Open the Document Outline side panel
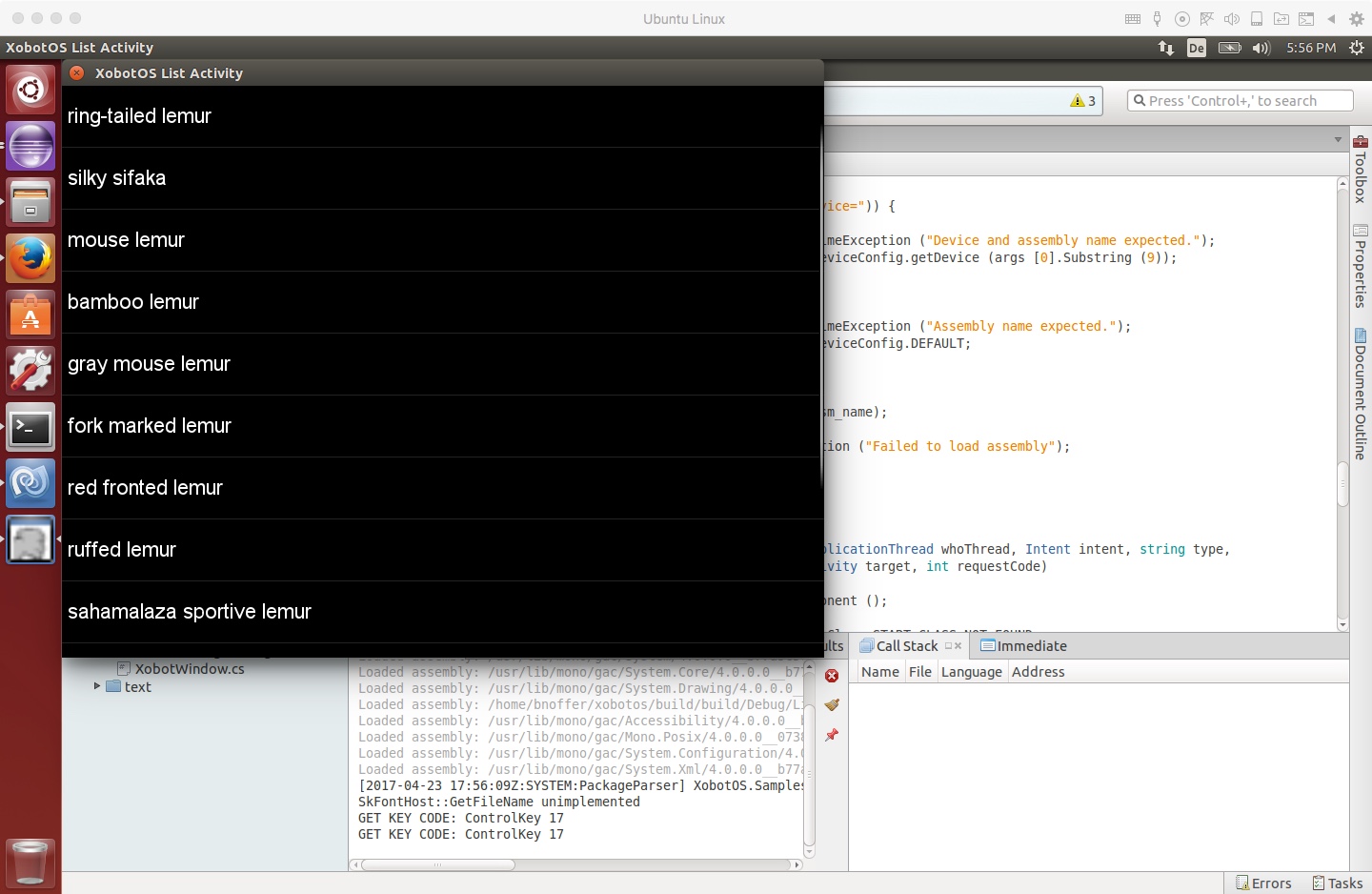1372x894 pixels. (x=1361, y=394)
